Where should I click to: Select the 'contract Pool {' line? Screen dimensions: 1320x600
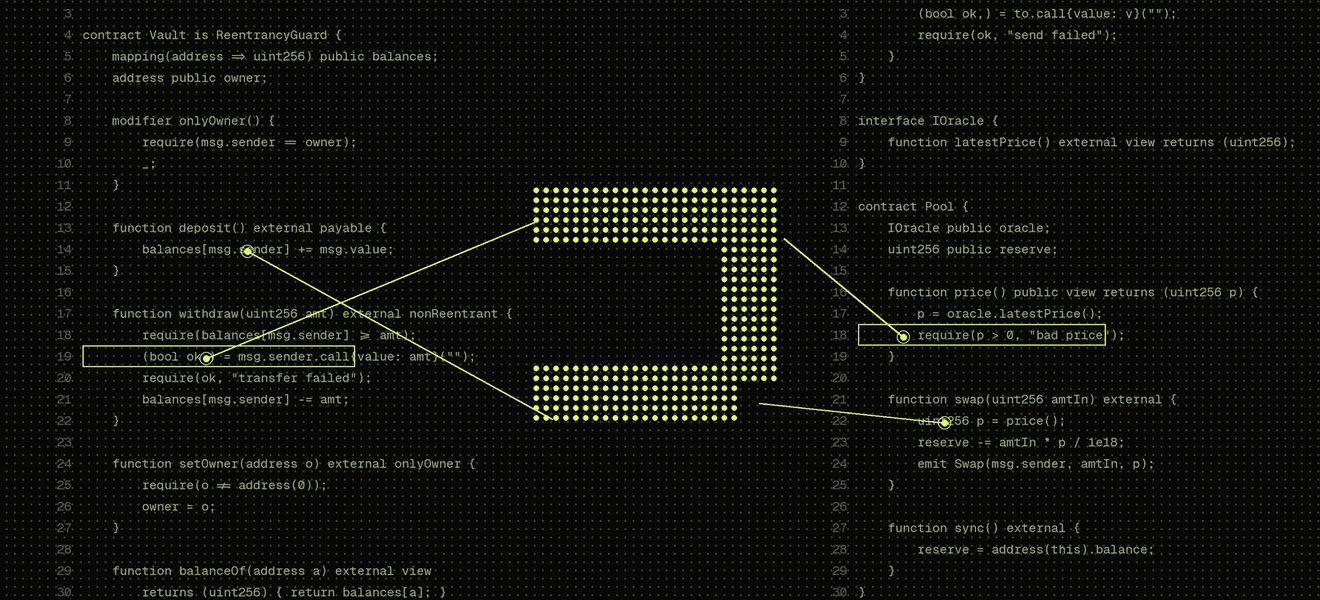[914, 207]
